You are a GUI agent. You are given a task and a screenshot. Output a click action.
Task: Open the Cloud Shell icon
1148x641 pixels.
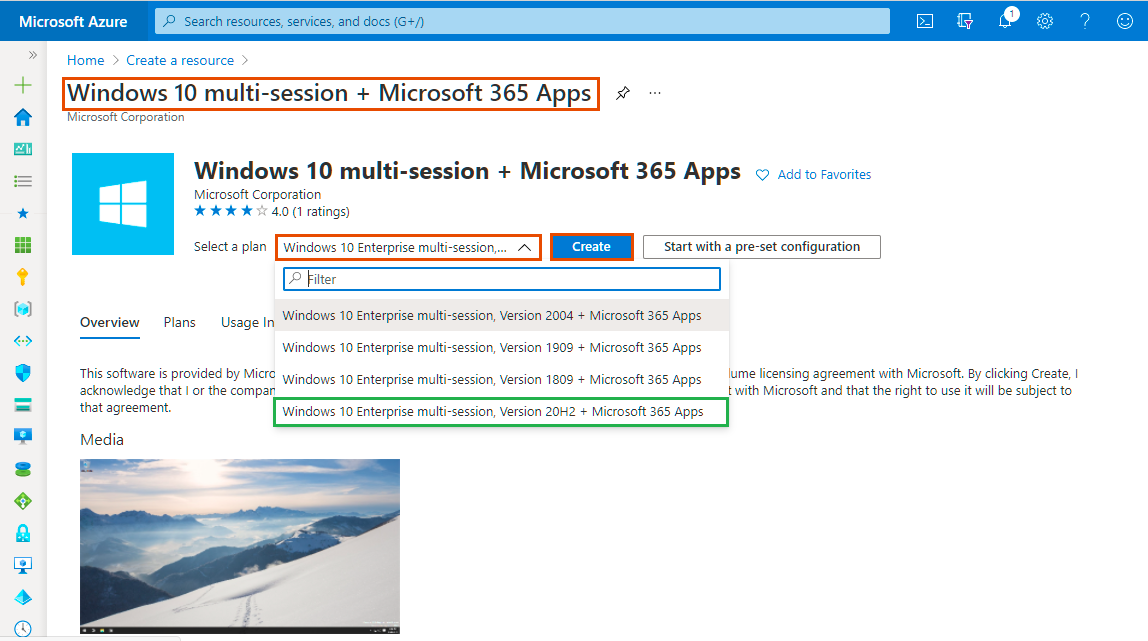(x=925, y=21)
